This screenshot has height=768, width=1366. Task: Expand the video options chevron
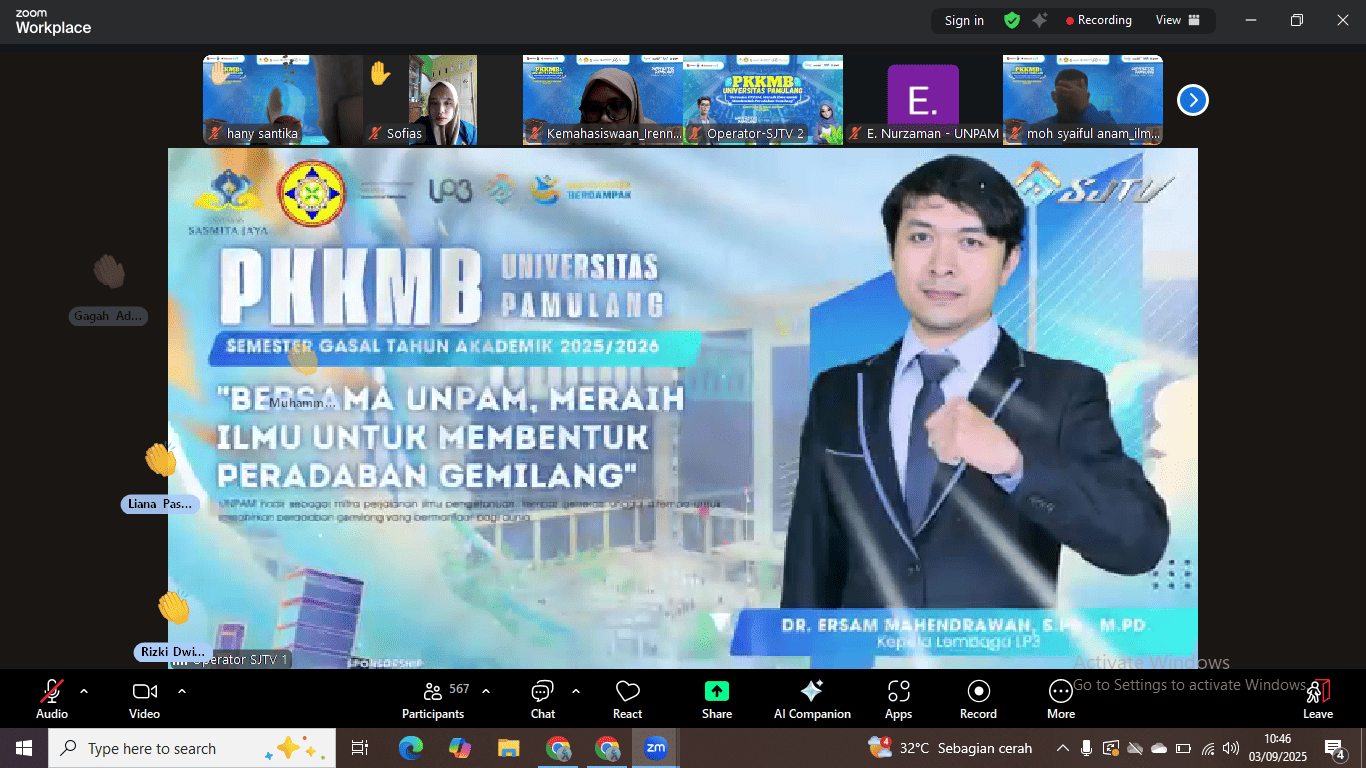pyautogui.click(x=181, y=691)
